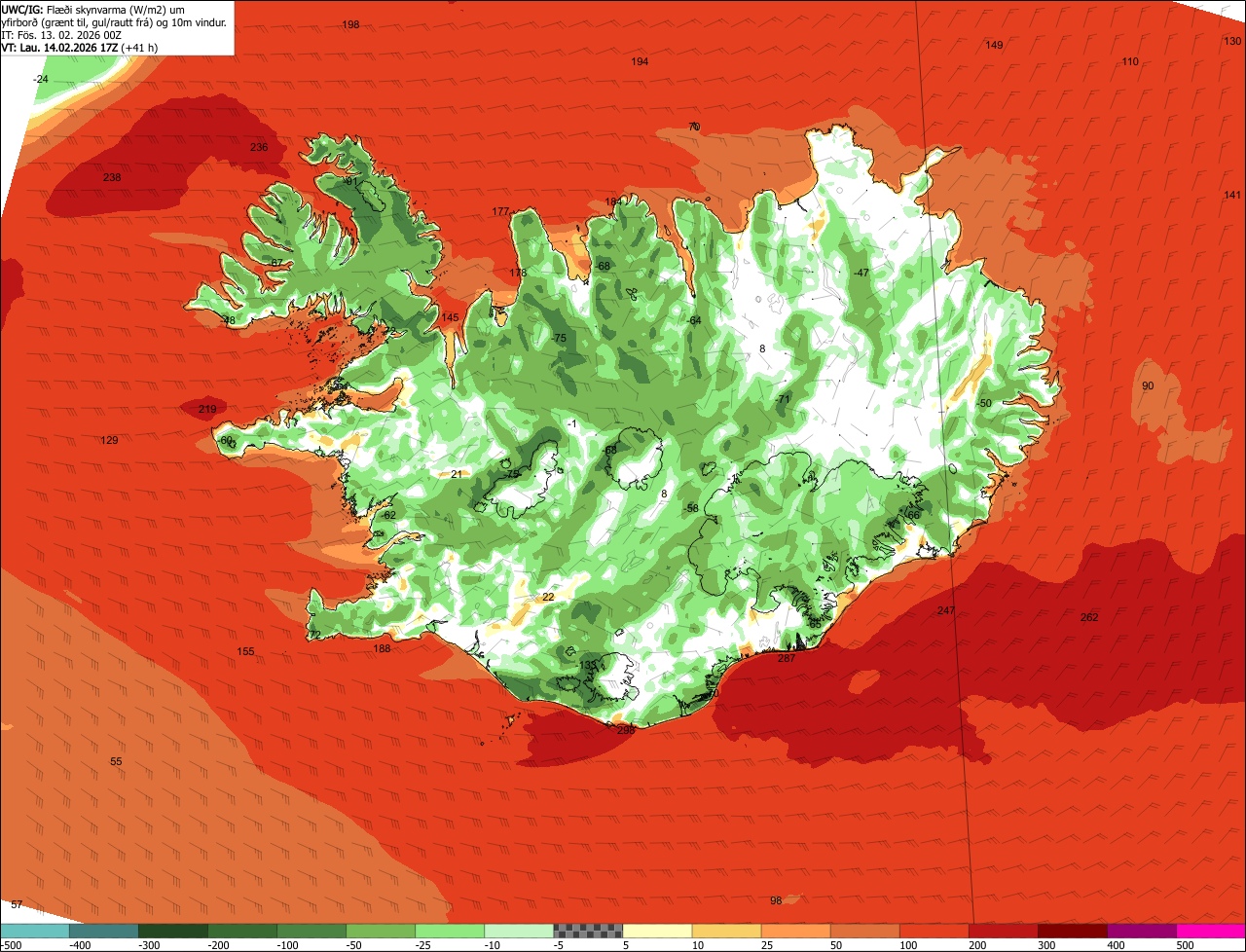Select the value 247 off the southeast coast
This screenshot has height=952, width=1246.
[946, 610]
